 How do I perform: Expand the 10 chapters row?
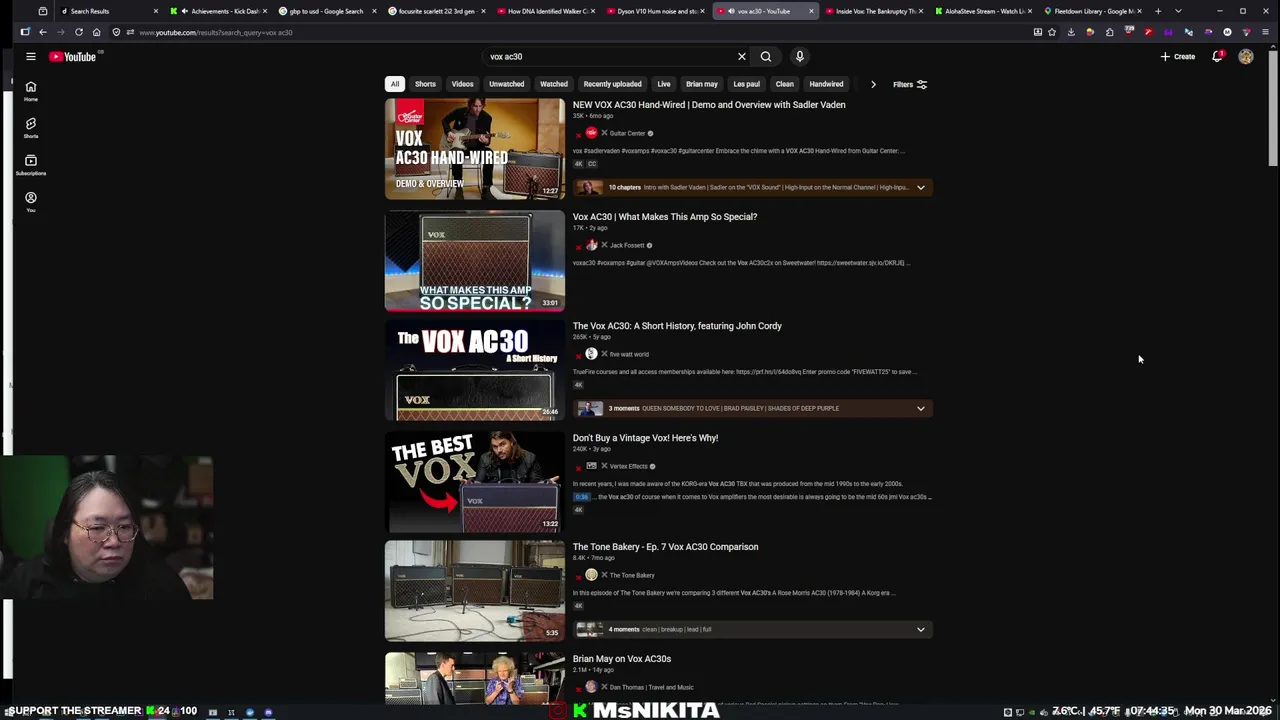[921, 187]
